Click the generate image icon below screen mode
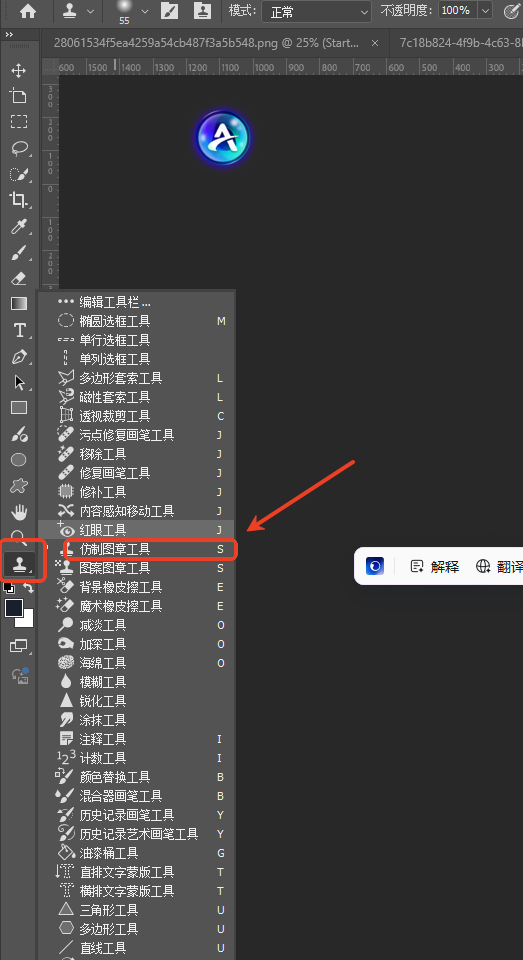The width and height of the screenshot is (523, 960). (19, 675)
